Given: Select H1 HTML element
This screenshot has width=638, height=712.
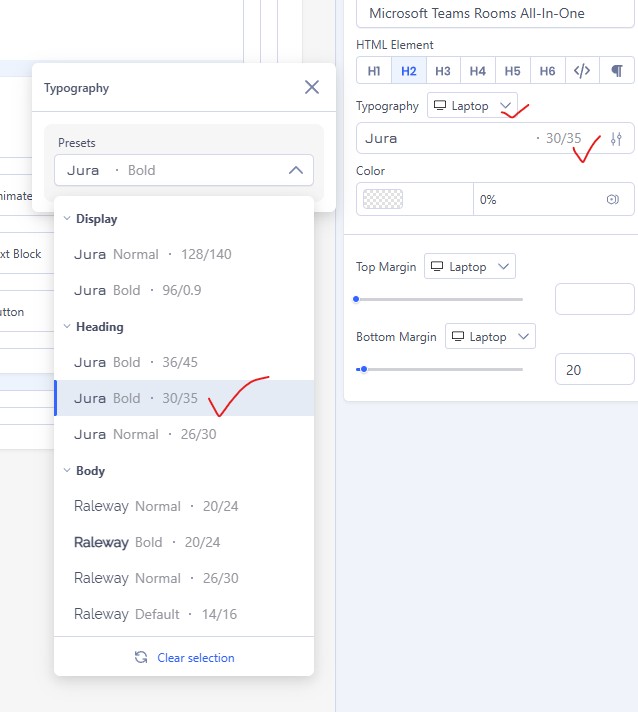Looking at the screenshot, I should tap(374, 71).
